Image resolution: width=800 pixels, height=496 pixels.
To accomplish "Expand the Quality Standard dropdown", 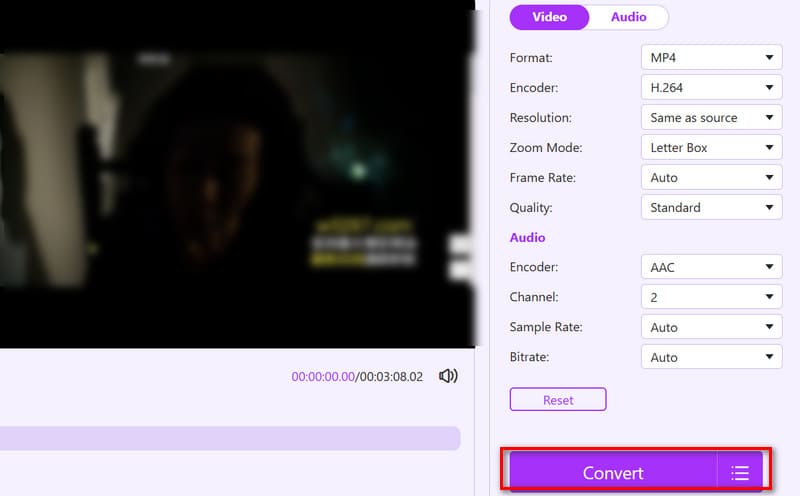I will 711,207.
